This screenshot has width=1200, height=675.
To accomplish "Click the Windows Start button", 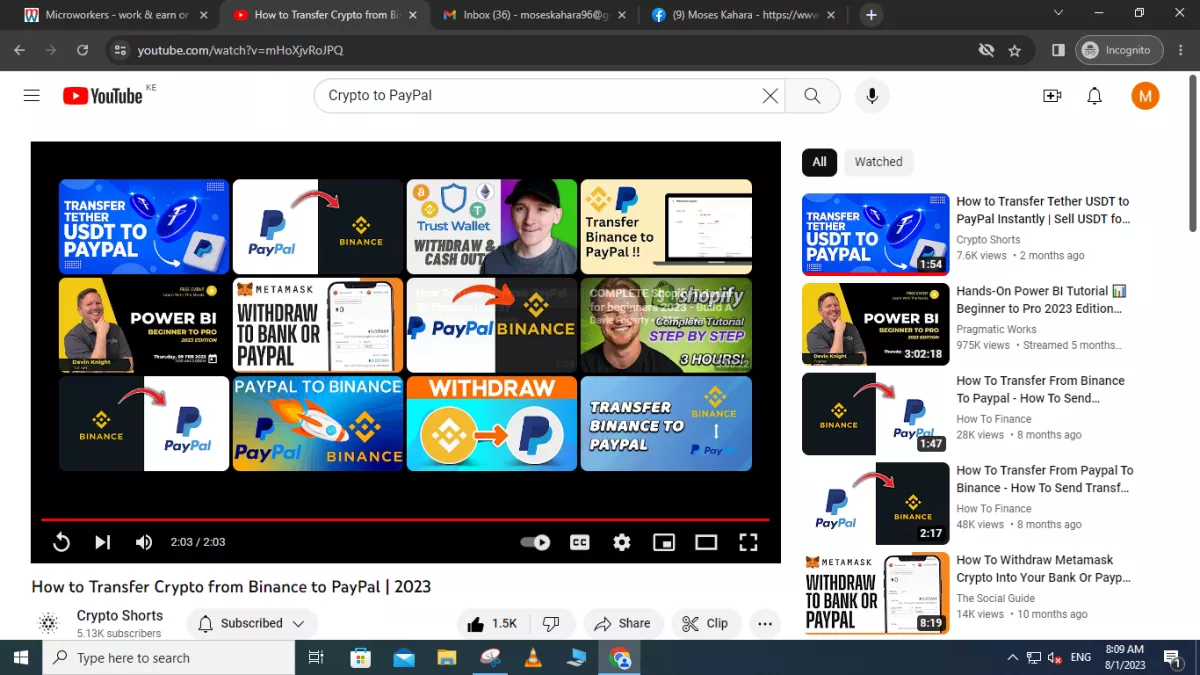I will tap(21, 657).
